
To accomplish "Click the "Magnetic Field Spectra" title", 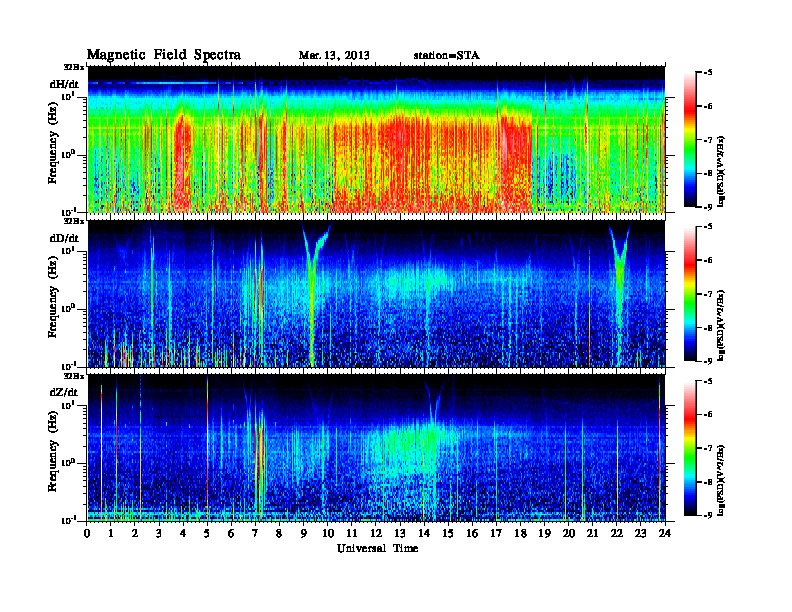I will (163, 55).
